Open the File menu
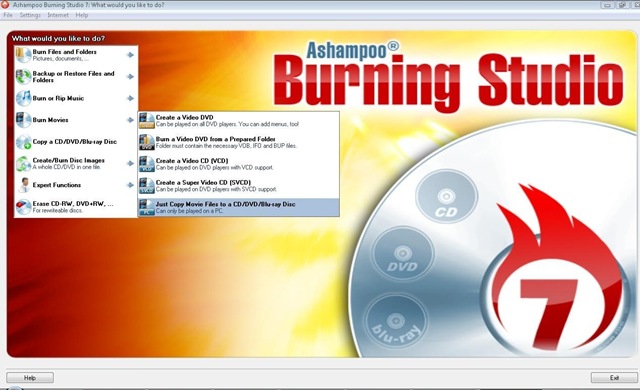Screen dimensions: 640x390 8,15
